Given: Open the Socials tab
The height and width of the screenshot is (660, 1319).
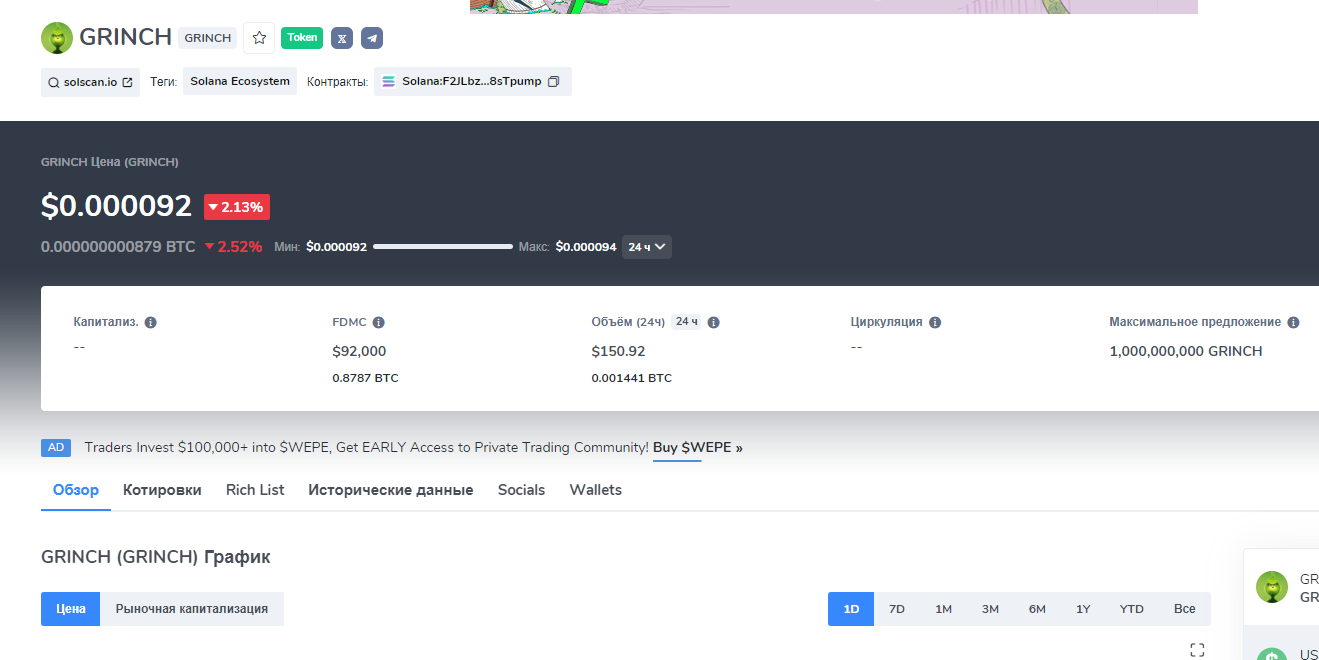Looking at the screenshot, I should click(x=522, y=490).
